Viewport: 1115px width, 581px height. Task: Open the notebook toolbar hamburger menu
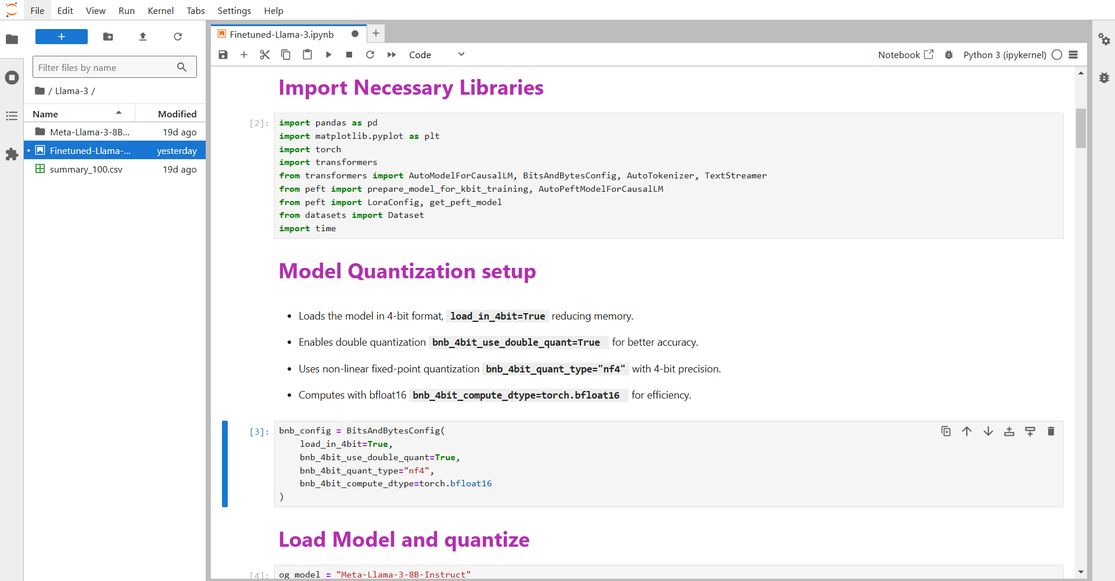tap(1073, 55)
